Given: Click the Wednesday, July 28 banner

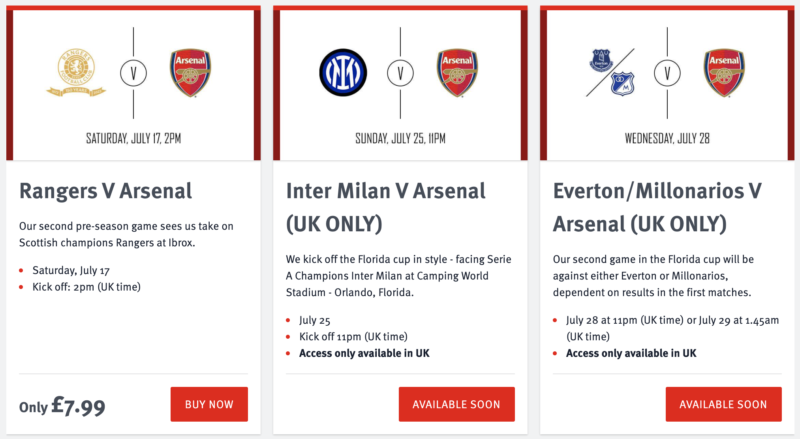Looking at the screenshot, I should [x=667, y=138].
